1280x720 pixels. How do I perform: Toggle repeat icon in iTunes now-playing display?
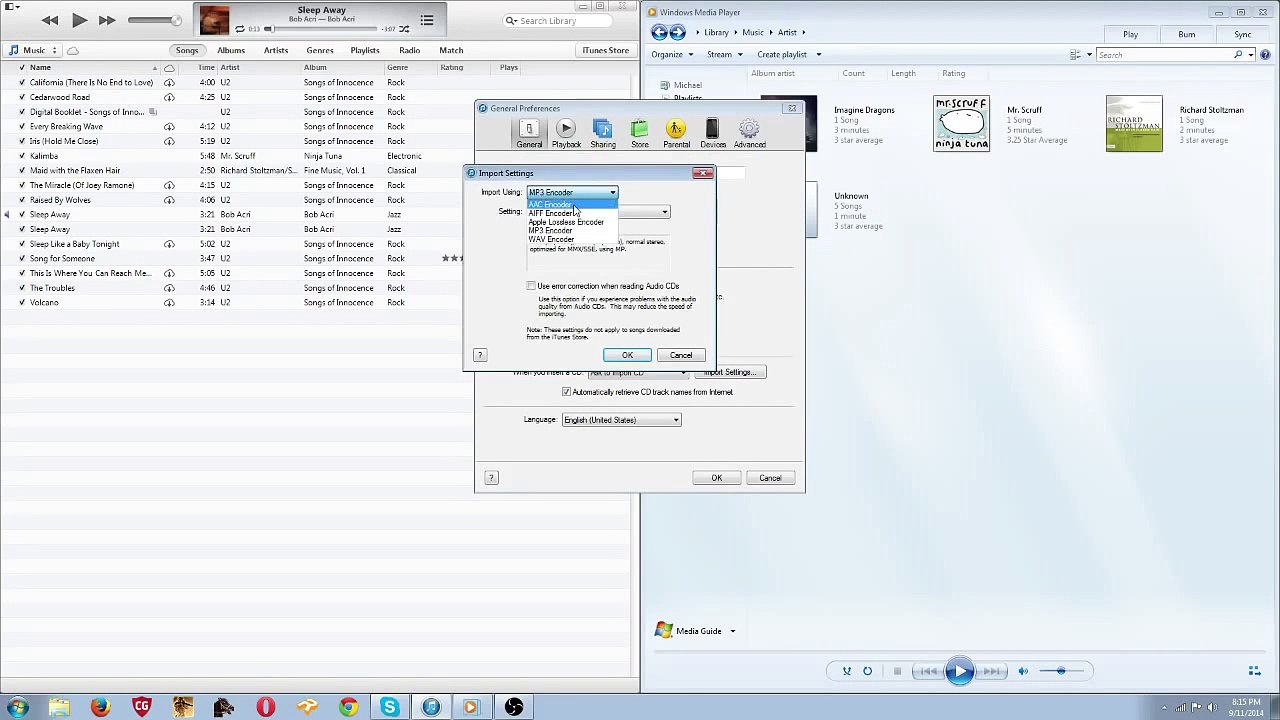240,29
